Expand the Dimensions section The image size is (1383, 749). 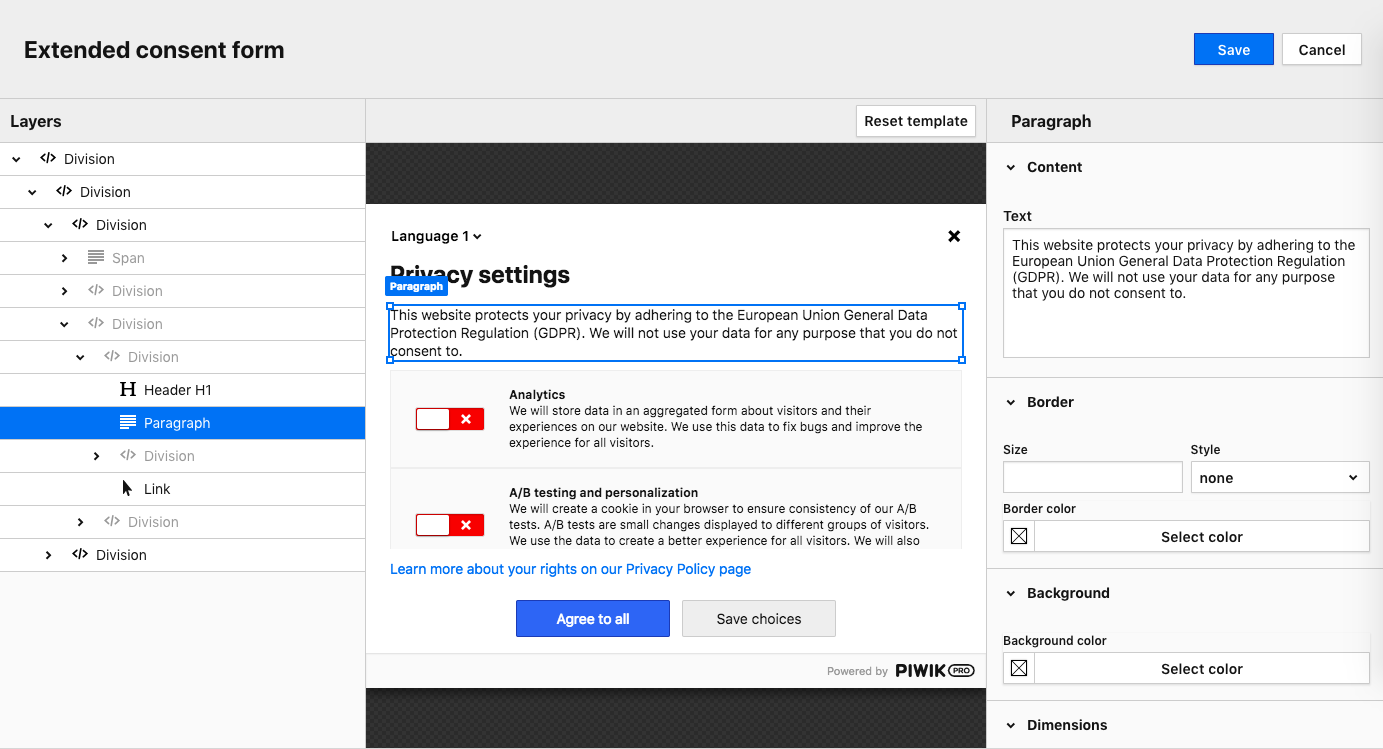click(1011, 725)
